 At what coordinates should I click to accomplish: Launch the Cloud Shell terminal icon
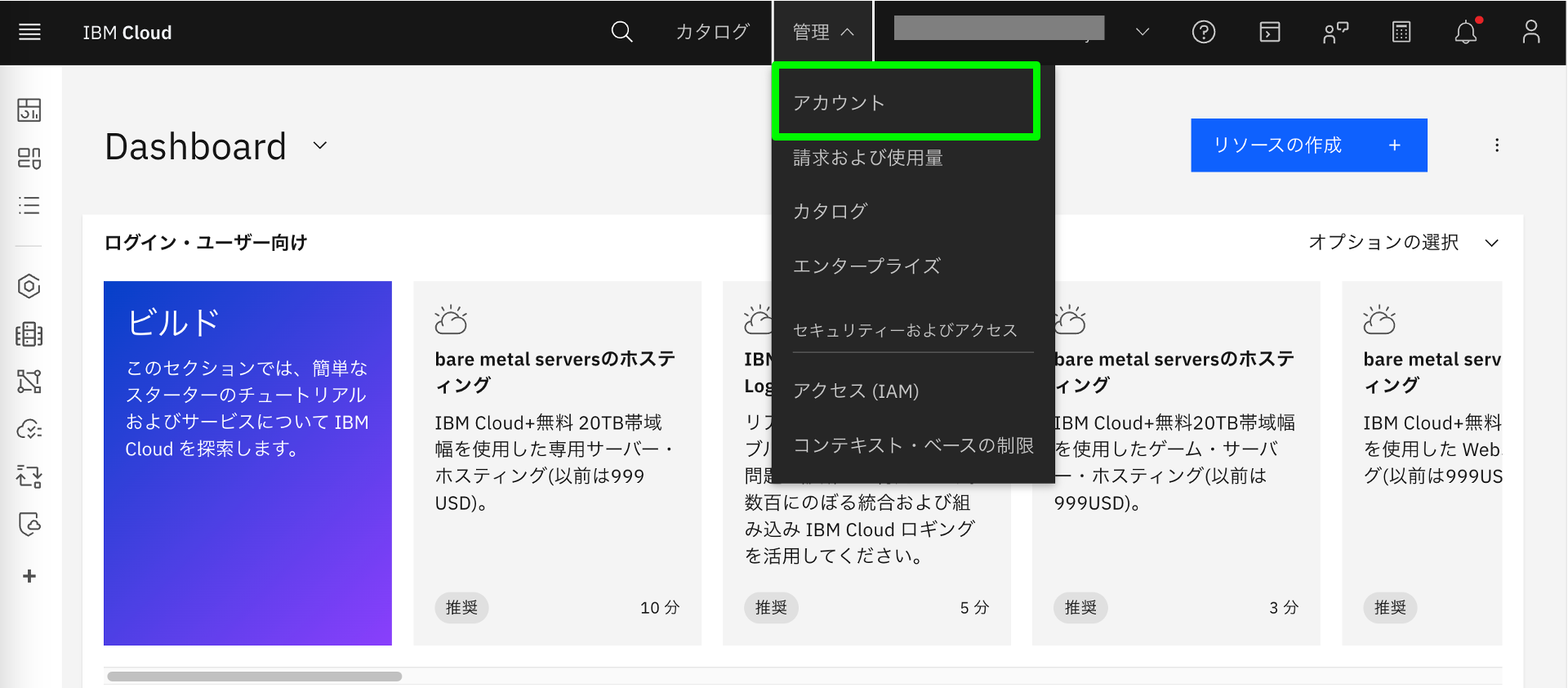pos(1270,32)
